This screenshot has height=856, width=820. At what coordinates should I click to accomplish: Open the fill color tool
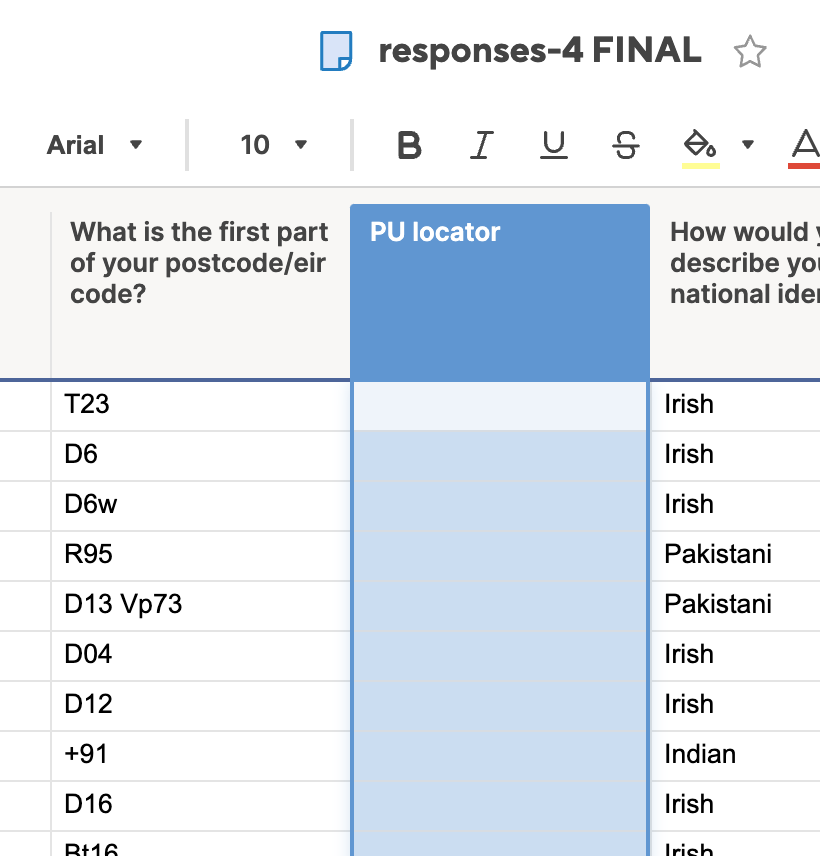[695, 145]
